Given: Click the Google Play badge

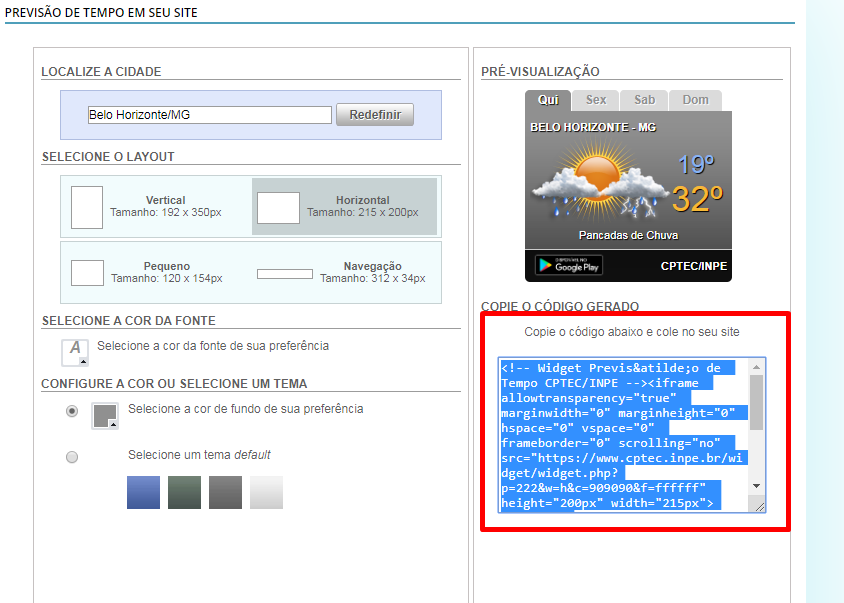Looking at the screenshot, I should (568, 265).
